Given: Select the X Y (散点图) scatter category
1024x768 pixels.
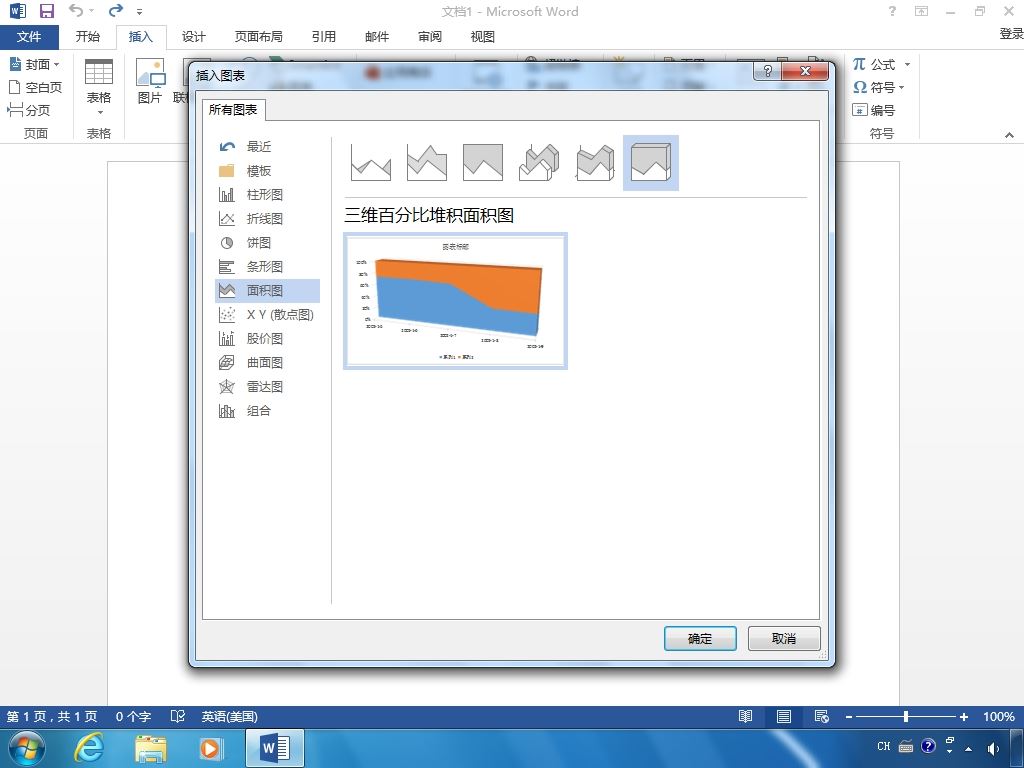Looking at the screenshot, I should pos(267,315).
